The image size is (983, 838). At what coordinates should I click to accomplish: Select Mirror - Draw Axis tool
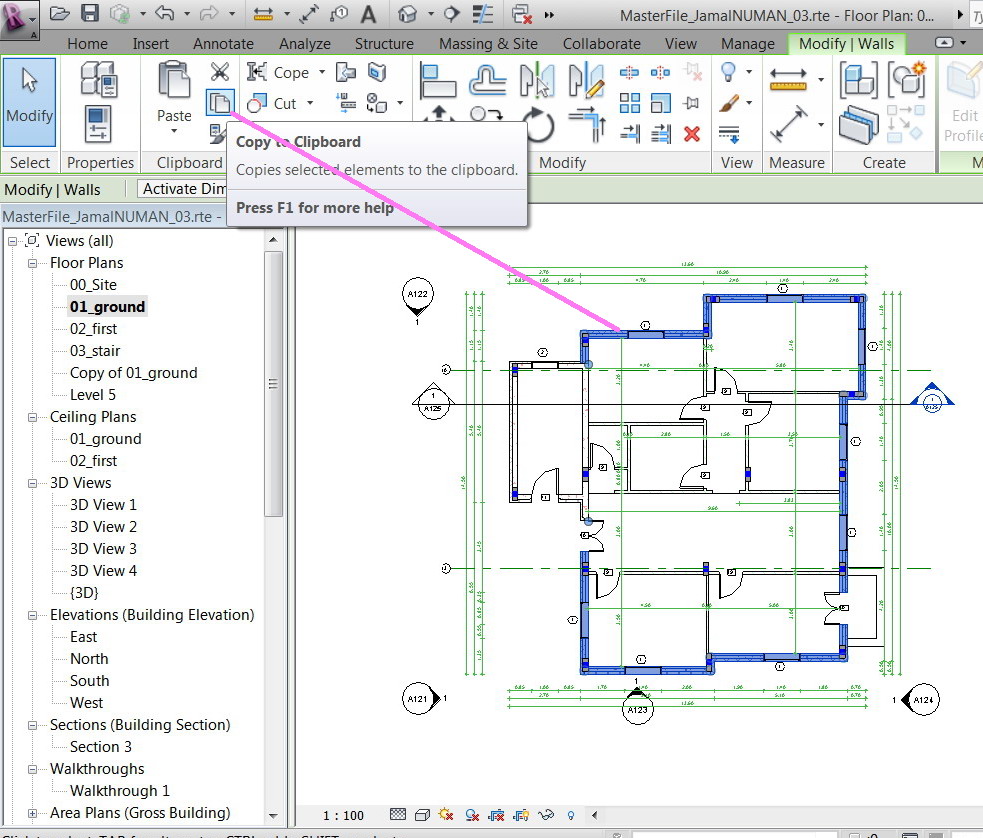tap(587, 80)
